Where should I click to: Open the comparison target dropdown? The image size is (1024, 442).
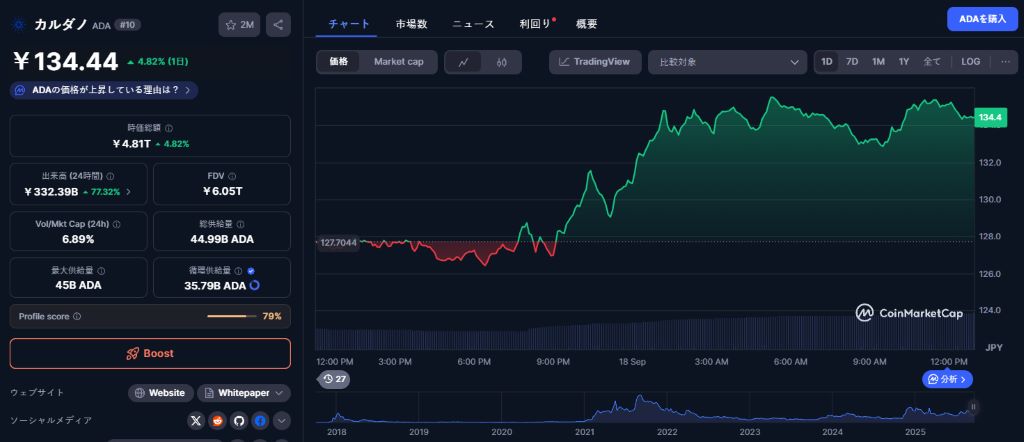pyautogui.click(x=727, y=62)
